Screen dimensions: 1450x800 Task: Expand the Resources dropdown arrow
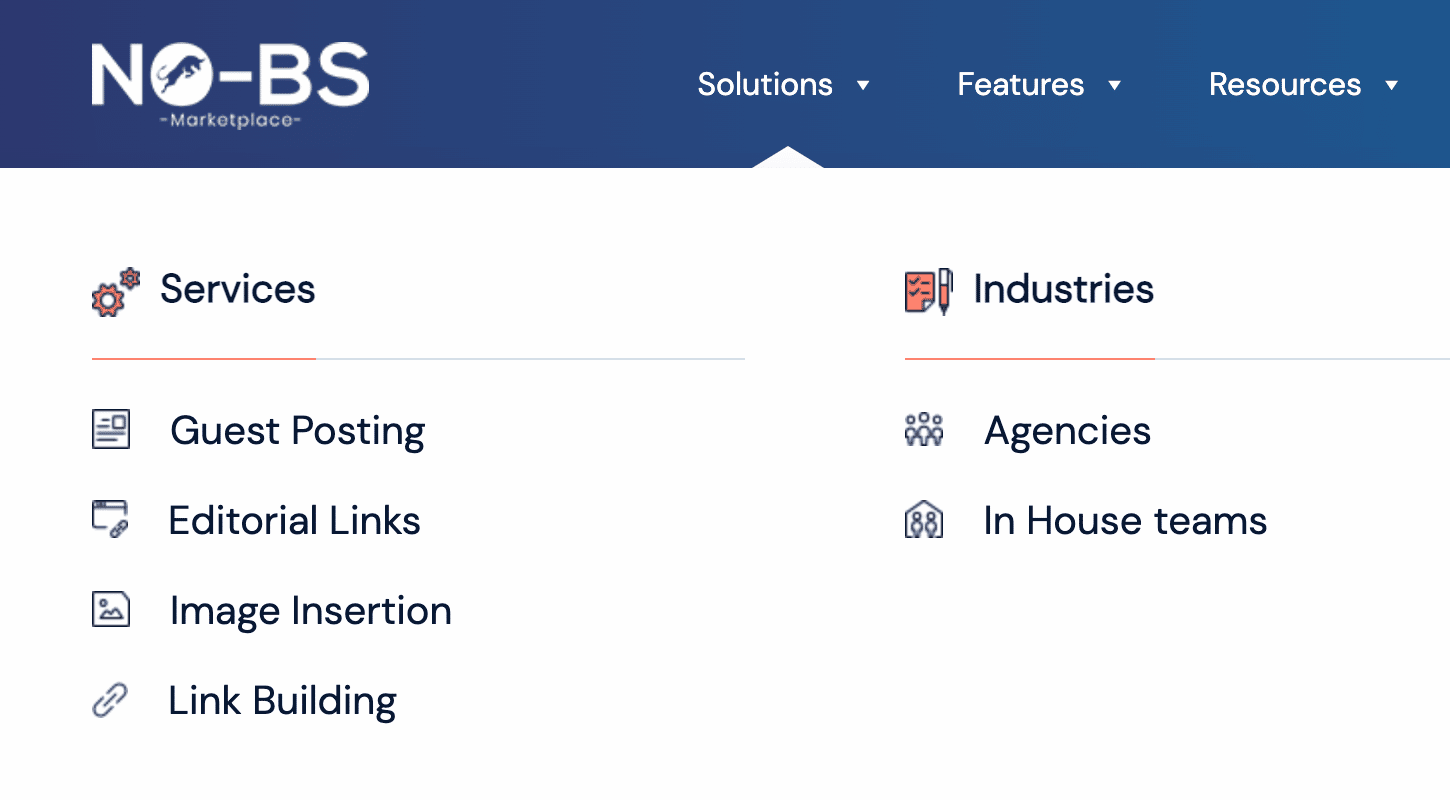(x=1391, y=86)
